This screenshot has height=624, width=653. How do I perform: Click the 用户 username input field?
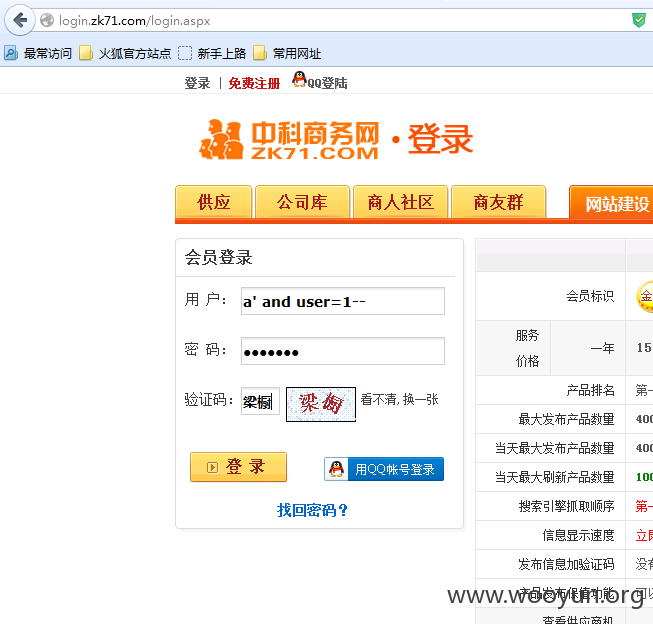coord(343,301)
